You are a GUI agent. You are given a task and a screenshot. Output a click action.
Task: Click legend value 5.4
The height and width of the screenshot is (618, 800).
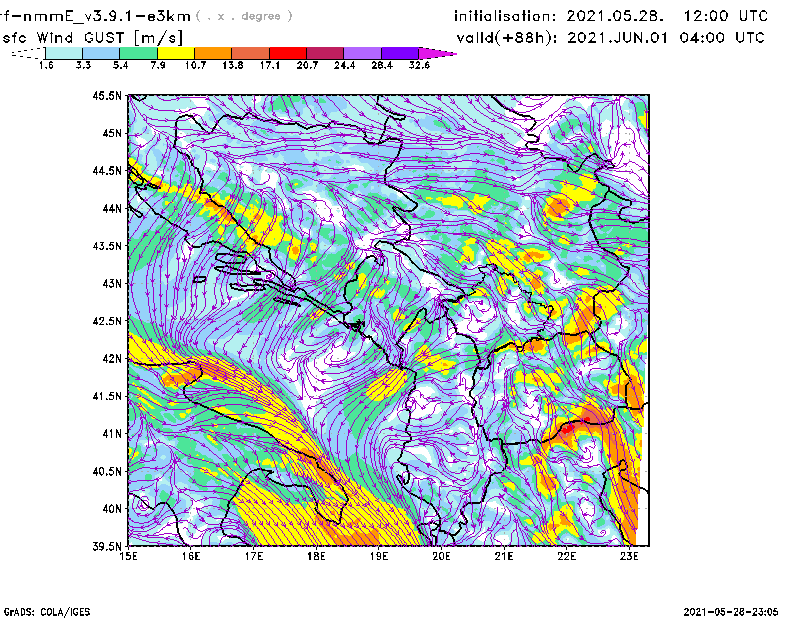(120, 65)
